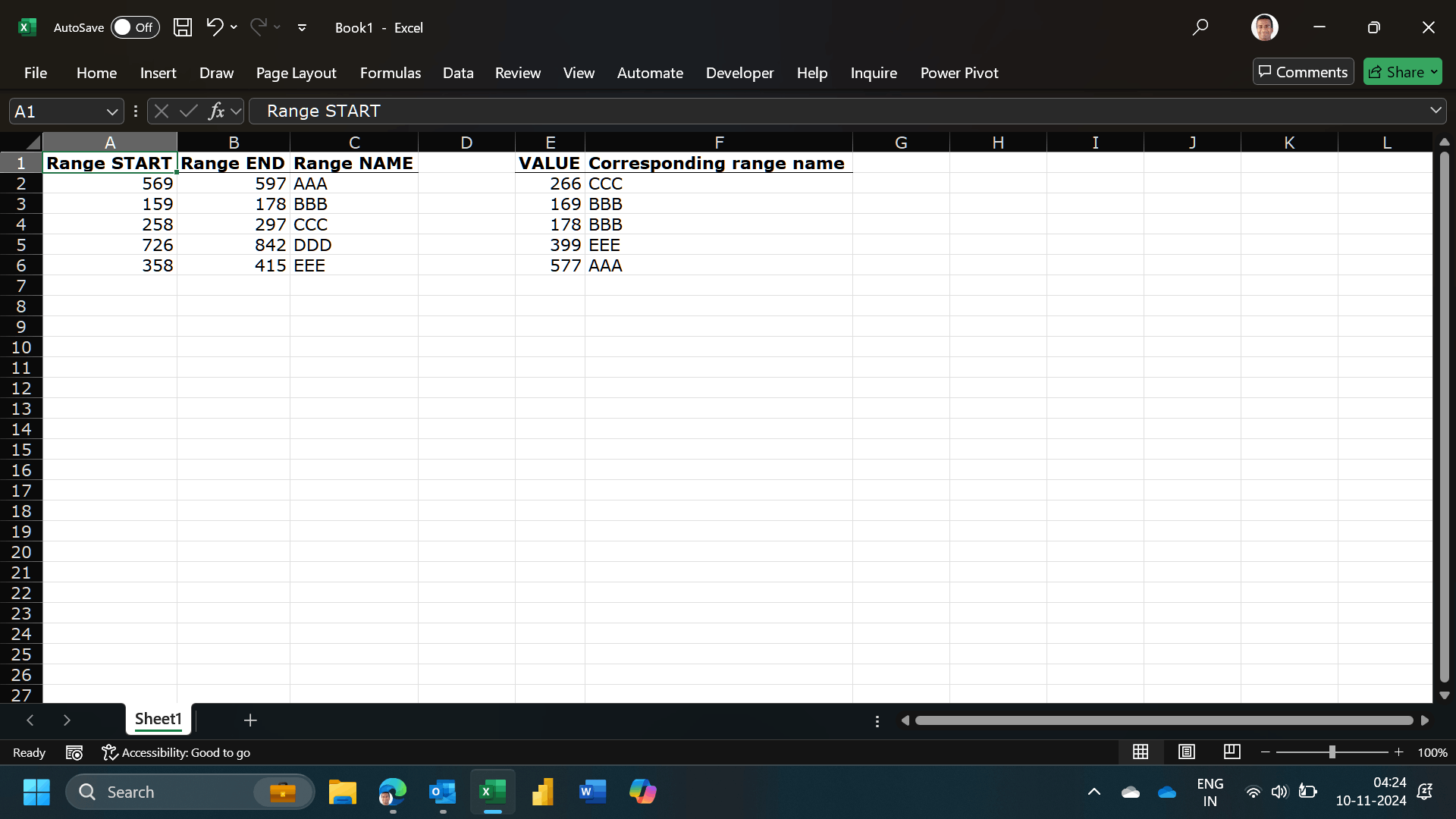Expand the formula bar chevron

pos(1436,111)
